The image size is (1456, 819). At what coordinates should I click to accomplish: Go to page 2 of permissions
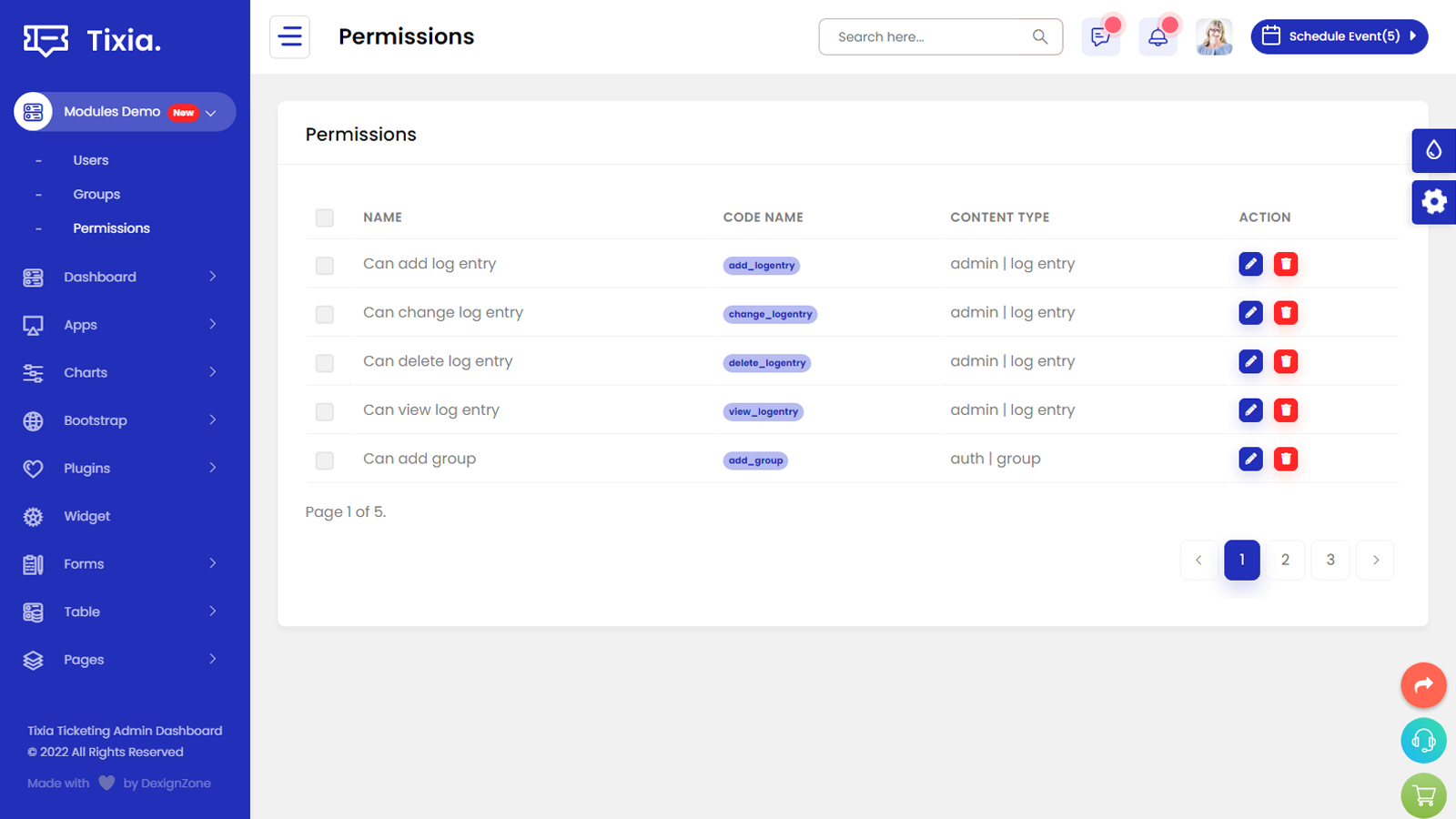click(1285, 560)
